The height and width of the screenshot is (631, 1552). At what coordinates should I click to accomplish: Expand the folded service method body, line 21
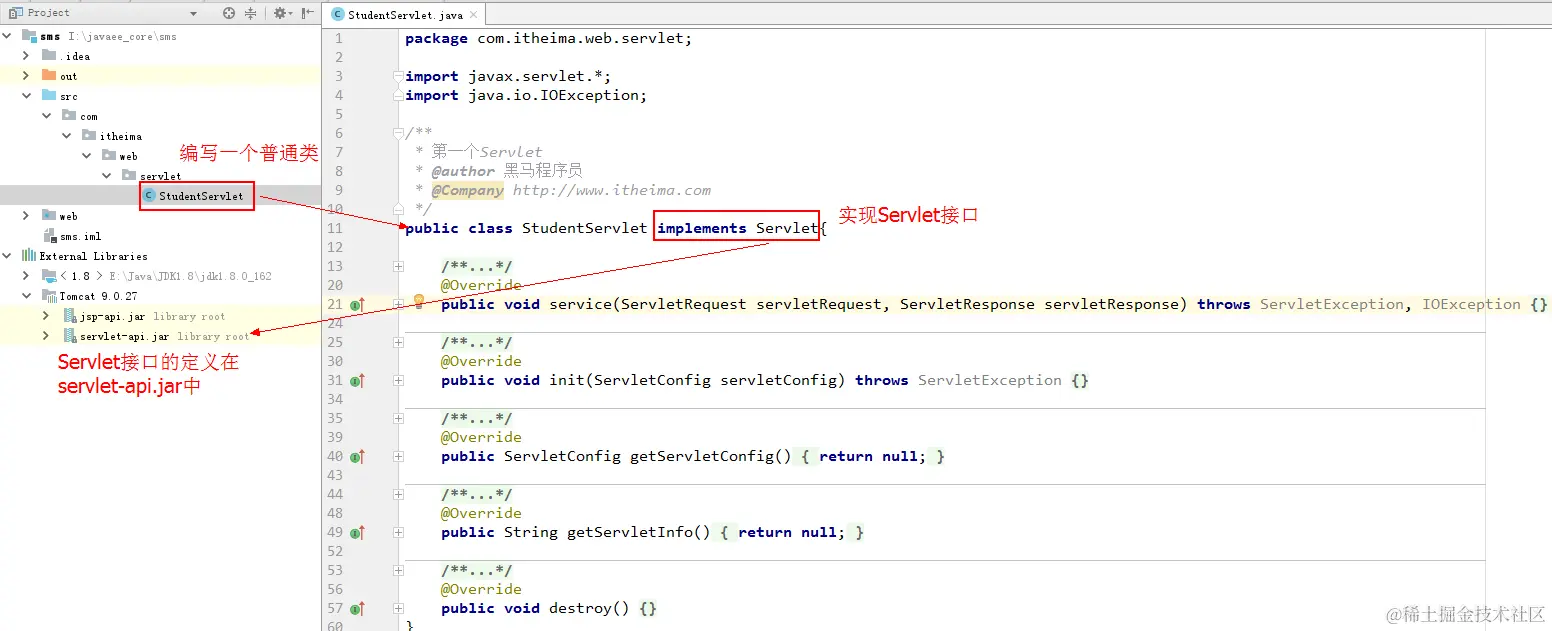click(x=398, y=304)
